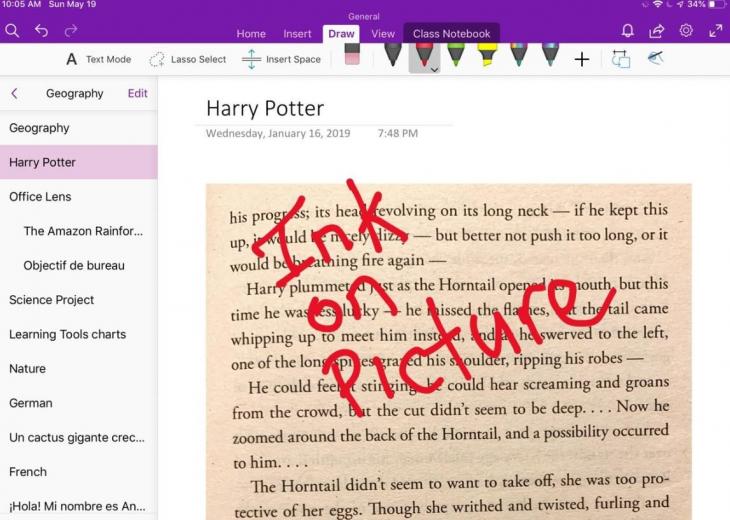Switch to Text Mode
Screen dimensions: 730x520
pos(98,59)
